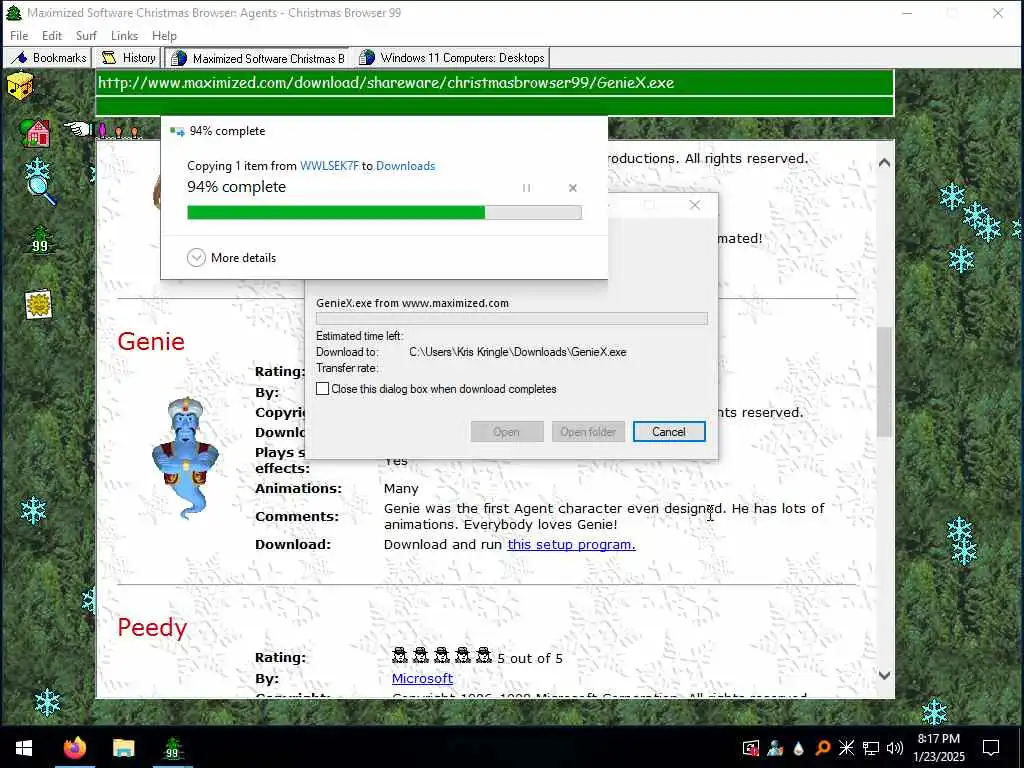The image size is (1024, 768).
Task: Click the Genie character image
Action: coord(185,457)
